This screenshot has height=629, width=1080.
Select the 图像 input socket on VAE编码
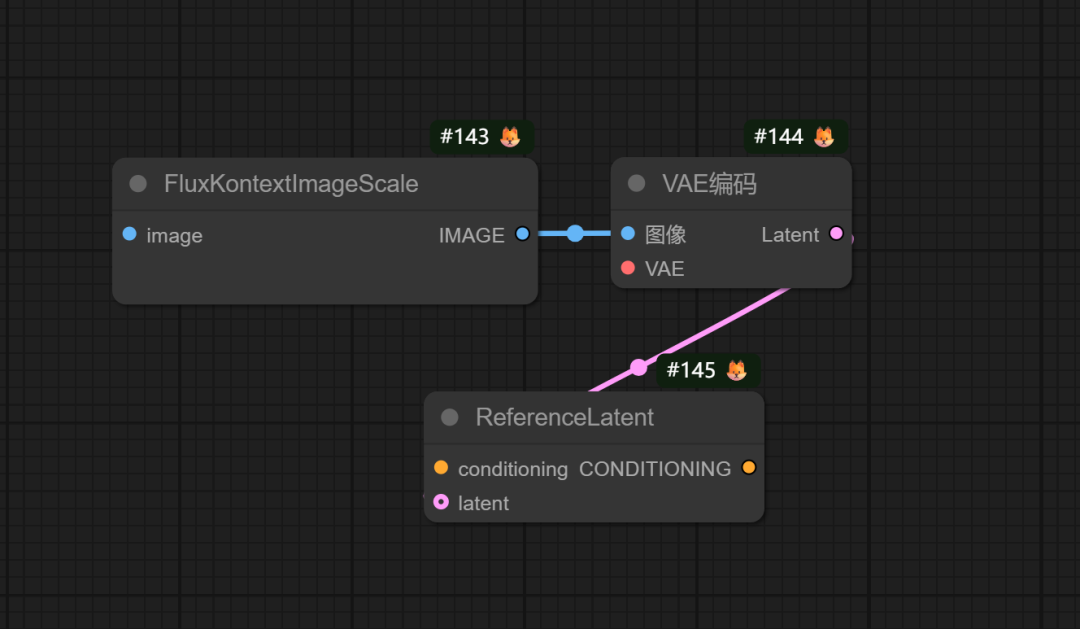point(627,234)
